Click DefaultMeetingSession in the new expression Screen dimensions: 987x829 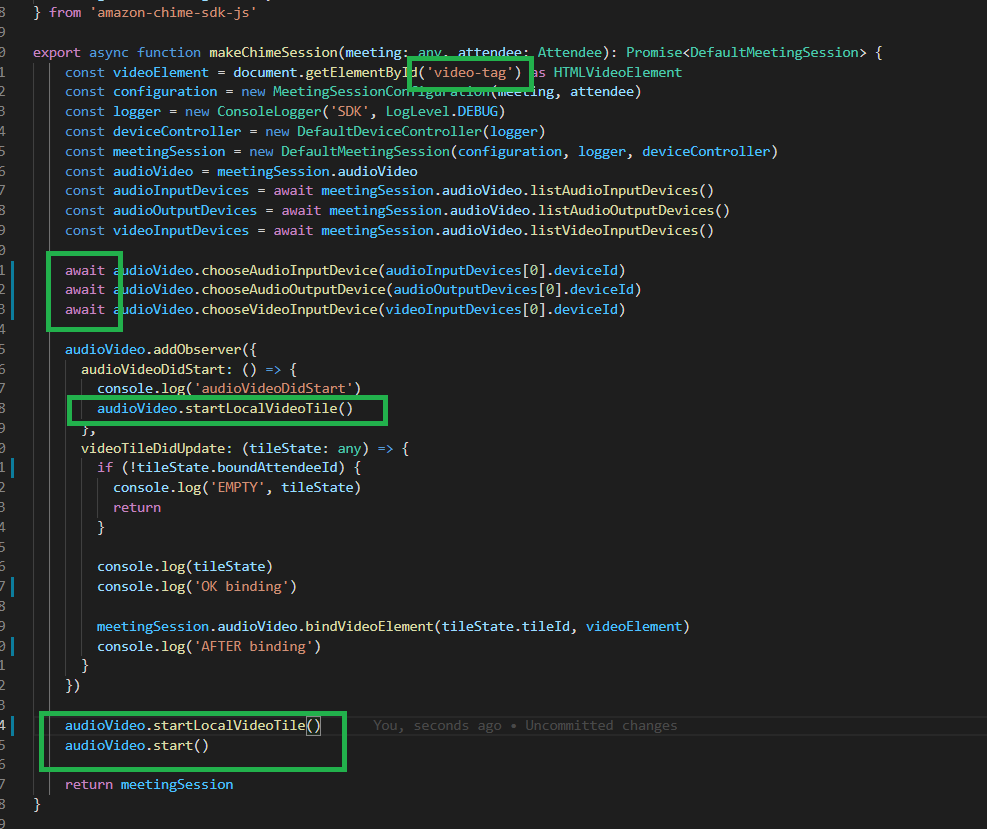coord(365,152)
